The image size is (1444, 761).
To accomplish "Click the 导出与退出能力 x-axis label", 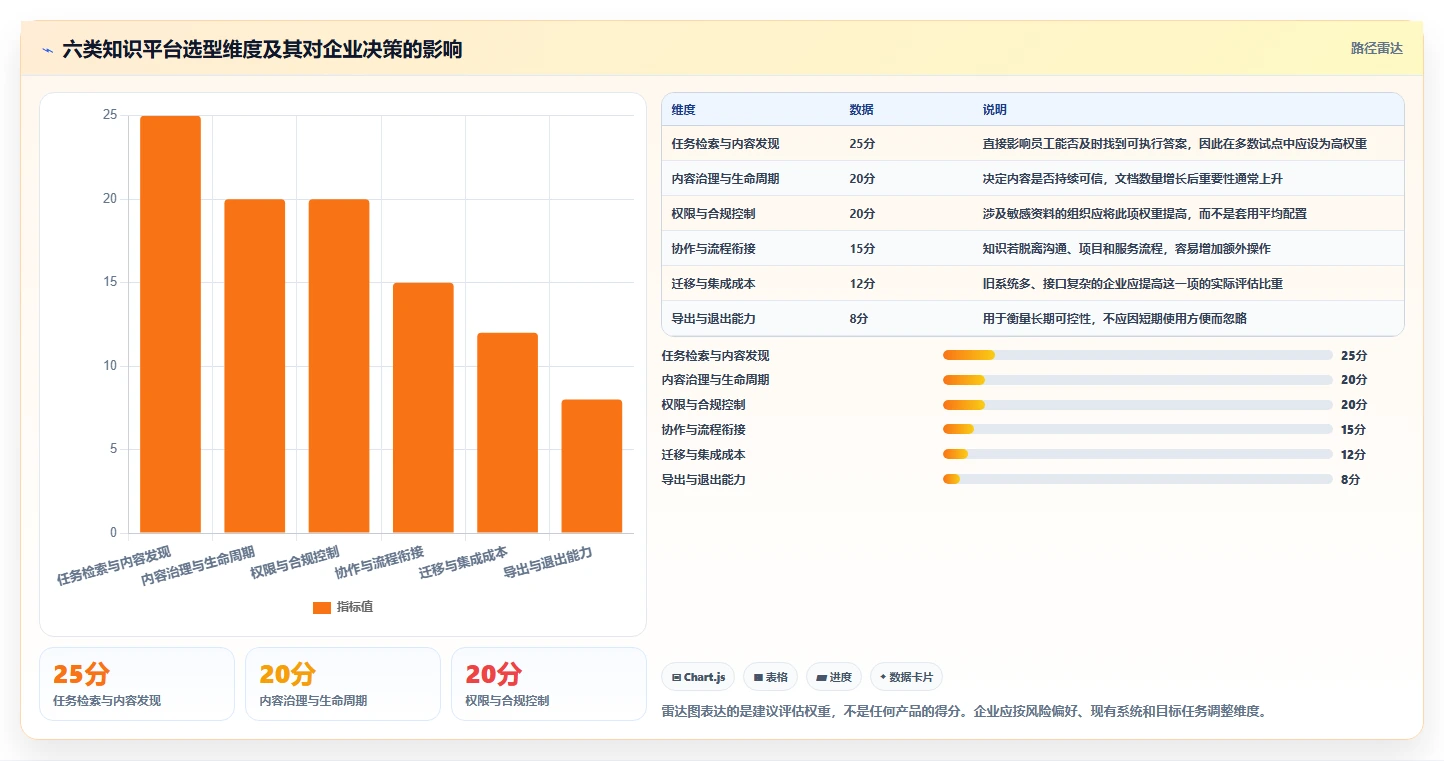I will pyautogui.click(x=548, y=563).
